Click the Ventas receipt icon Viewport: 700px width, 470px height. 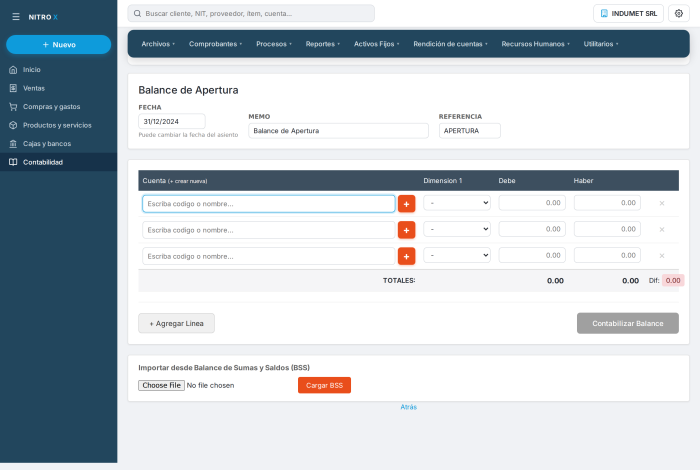pyautogui.click(x=13, y=88)
